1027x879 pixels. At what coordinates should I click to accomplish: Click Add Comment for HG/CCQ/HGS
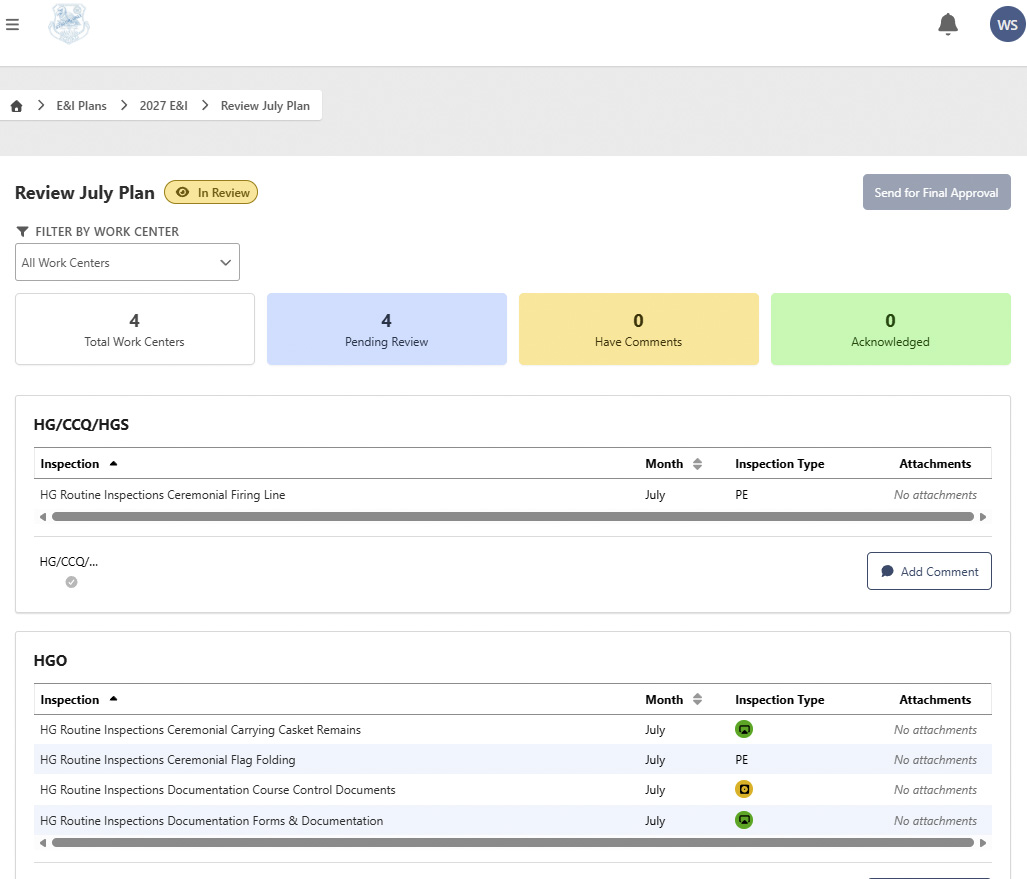(929, 571)
